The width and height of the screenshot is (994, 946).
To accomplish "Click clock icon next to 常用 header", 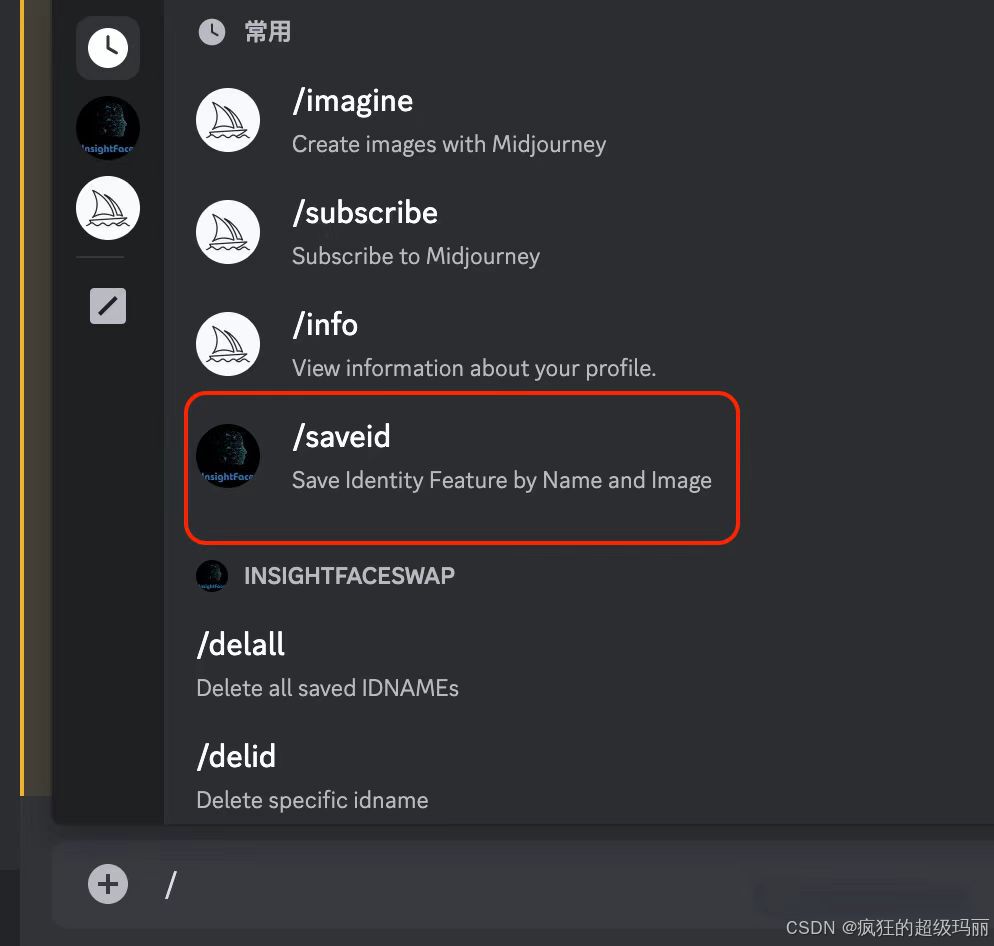I will coord(212,32).
